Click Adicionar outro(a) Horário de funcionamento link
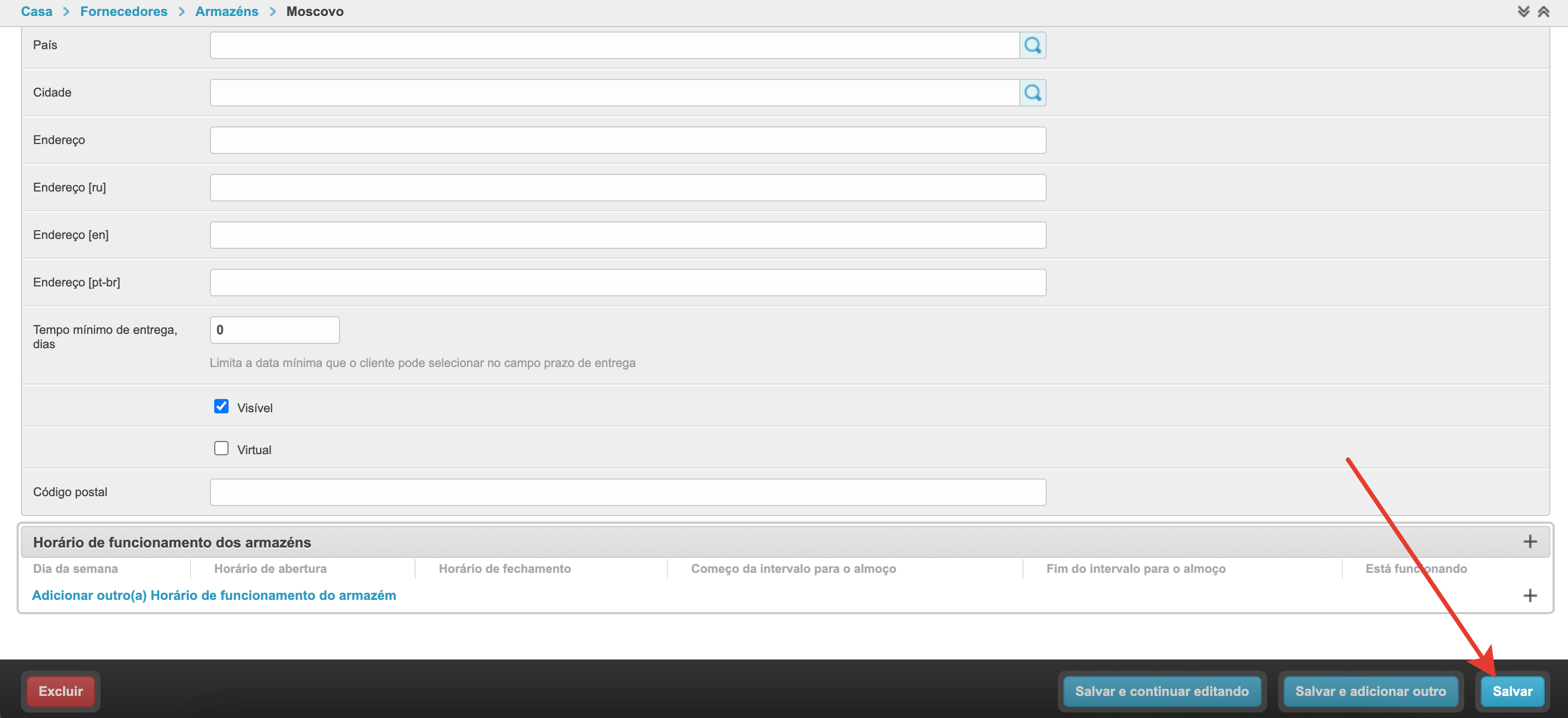 (x=214, y=595)
